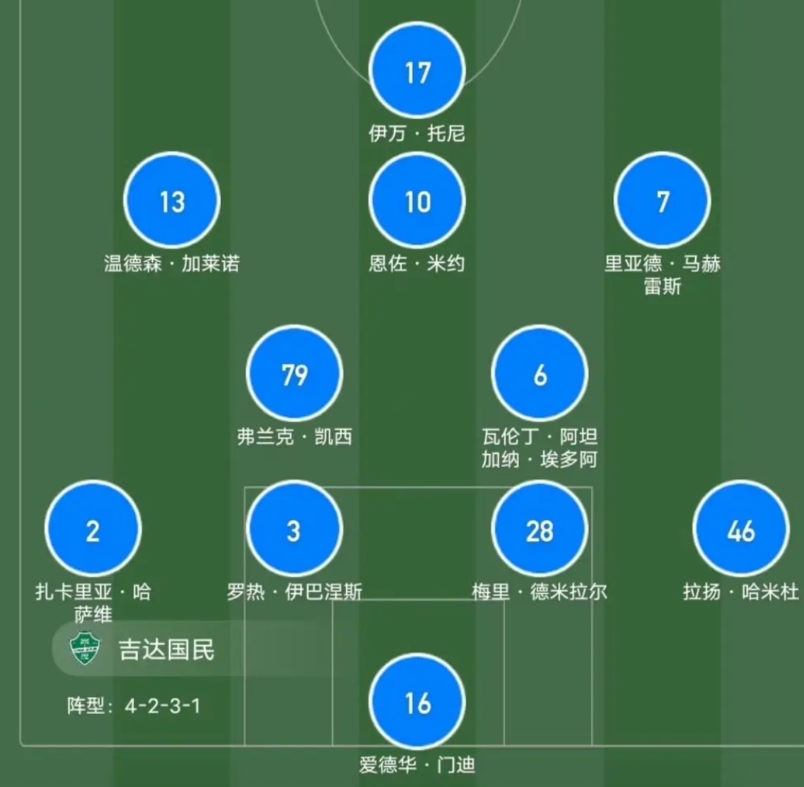Select the number 3 player circle

[294, 530]
